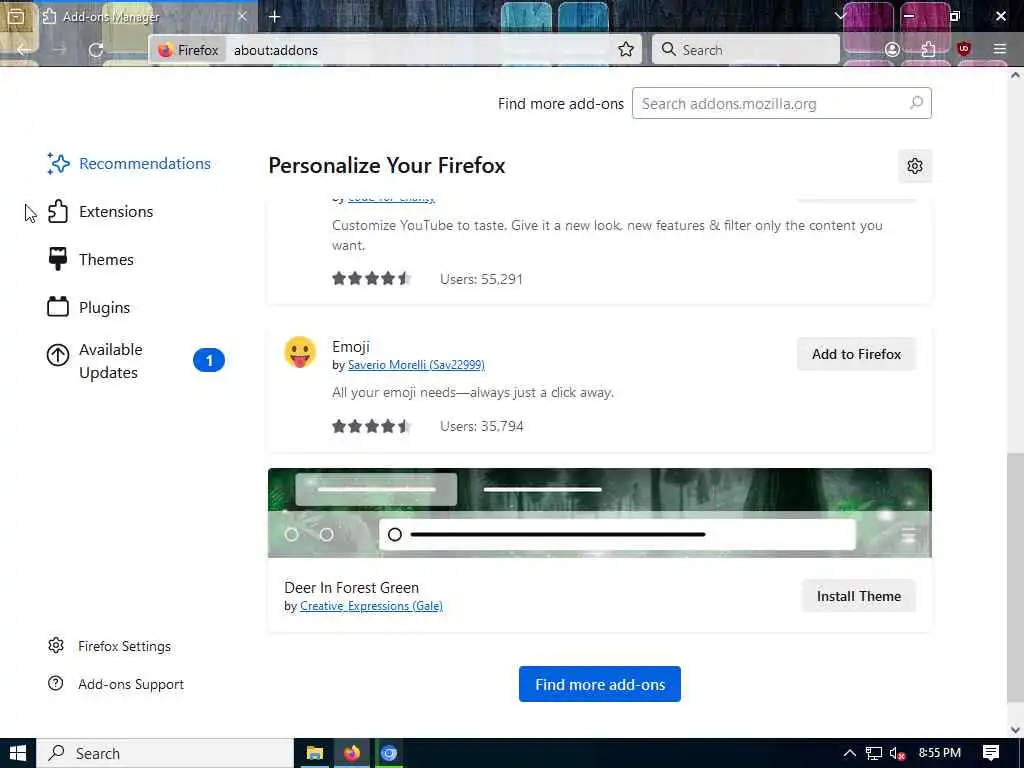Click the "Users: 55,291" text

pyautogui.click(x=482, y=279)
